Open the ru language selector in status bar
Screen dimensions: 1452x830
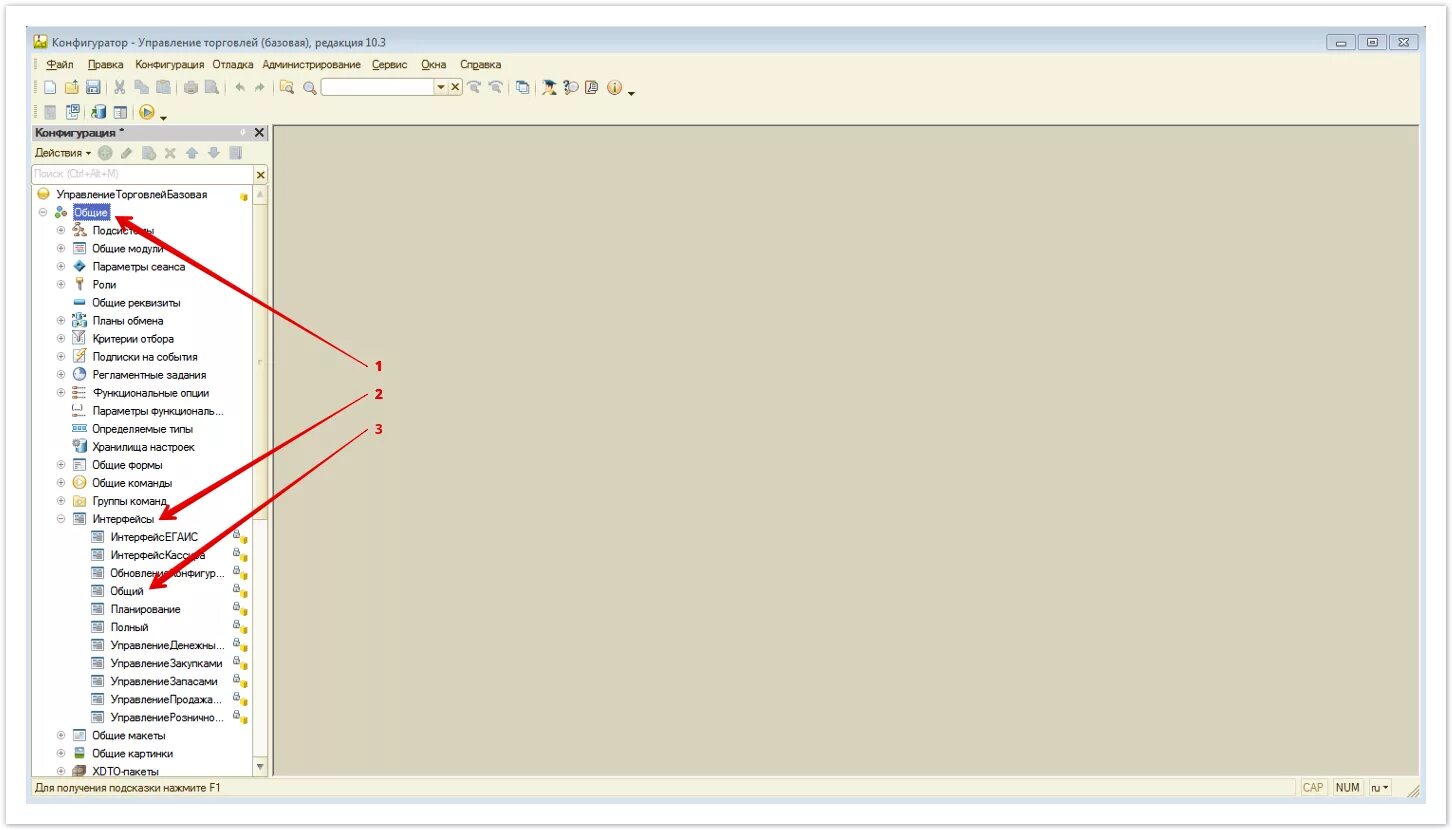pyautogui.click(x=1380, y=788)
